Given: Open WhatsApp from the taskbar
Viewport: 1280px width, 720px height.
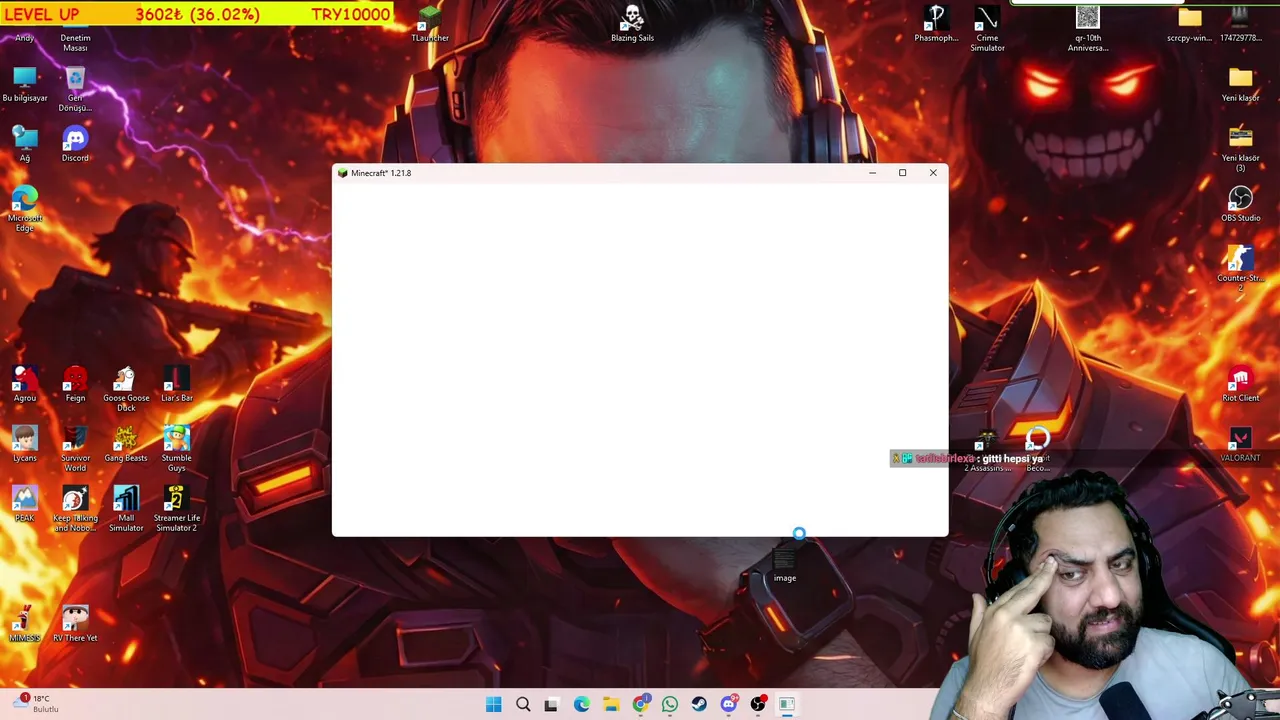Looking at the screenshot, I should [x=669, y=705].
